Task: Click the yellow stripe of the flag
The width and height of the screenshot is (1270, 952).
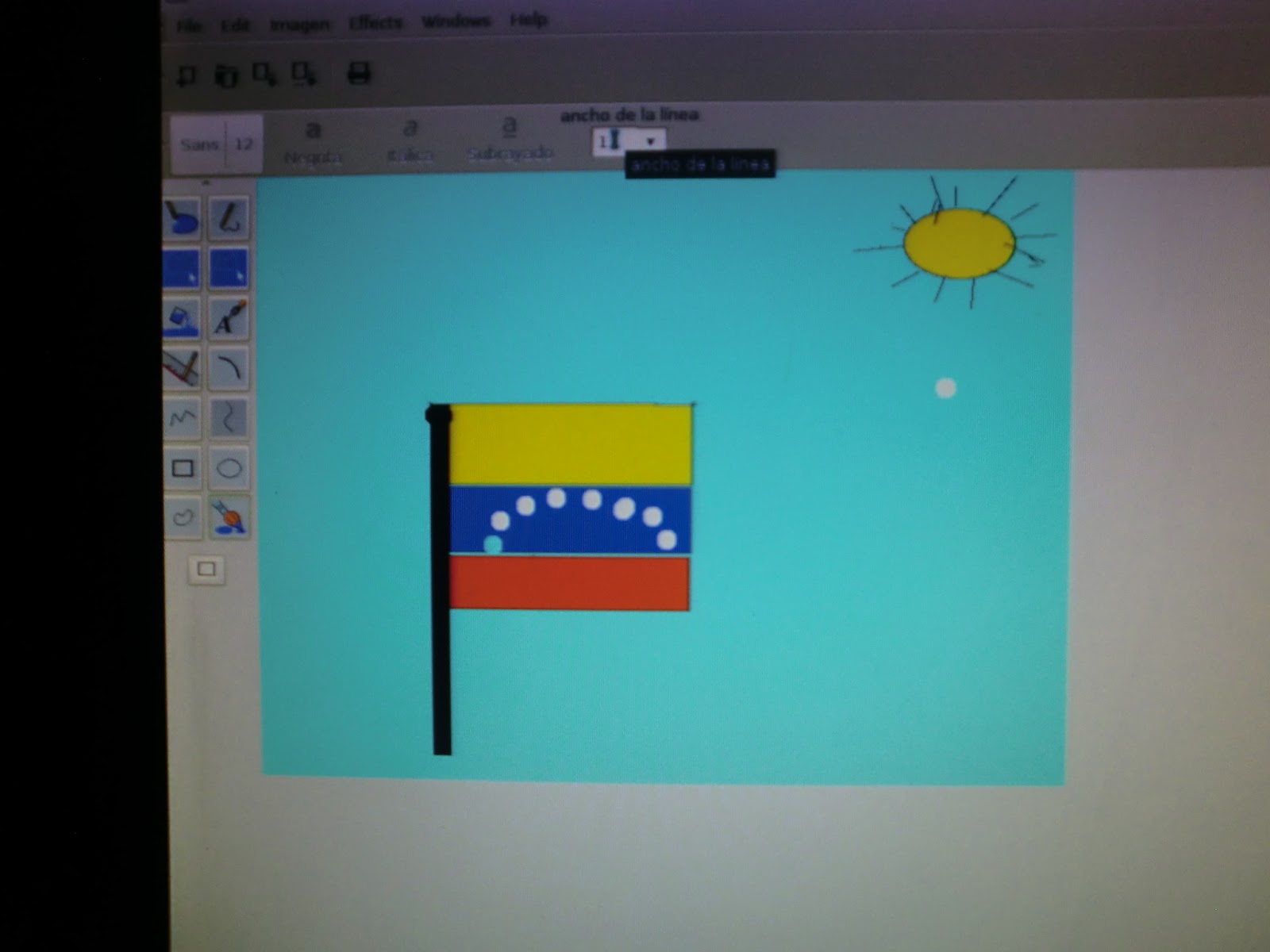Action: coord(570,444)
